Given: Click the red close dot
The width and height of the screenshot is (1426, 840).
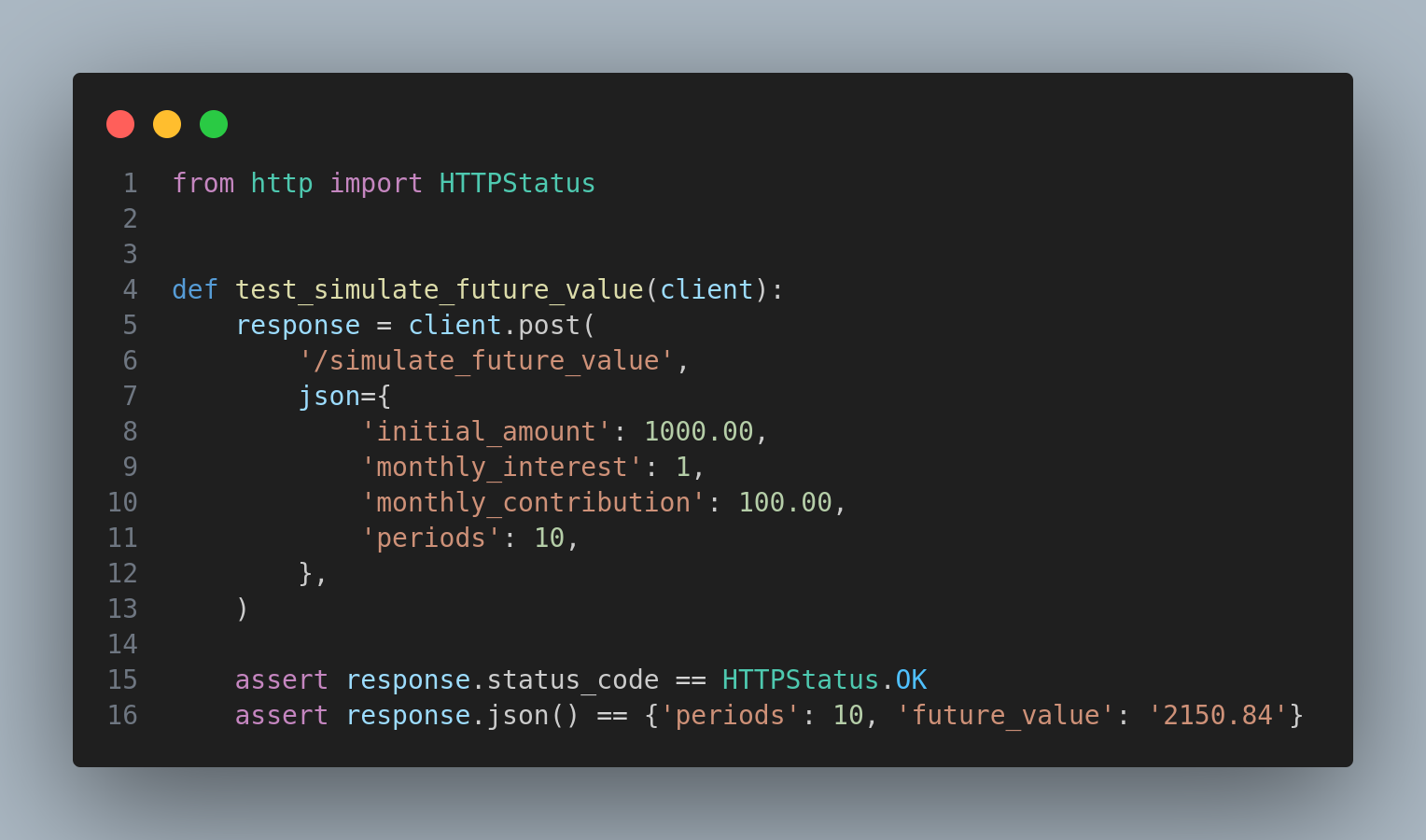Looking at the screenshot, I should click(120, 124).
